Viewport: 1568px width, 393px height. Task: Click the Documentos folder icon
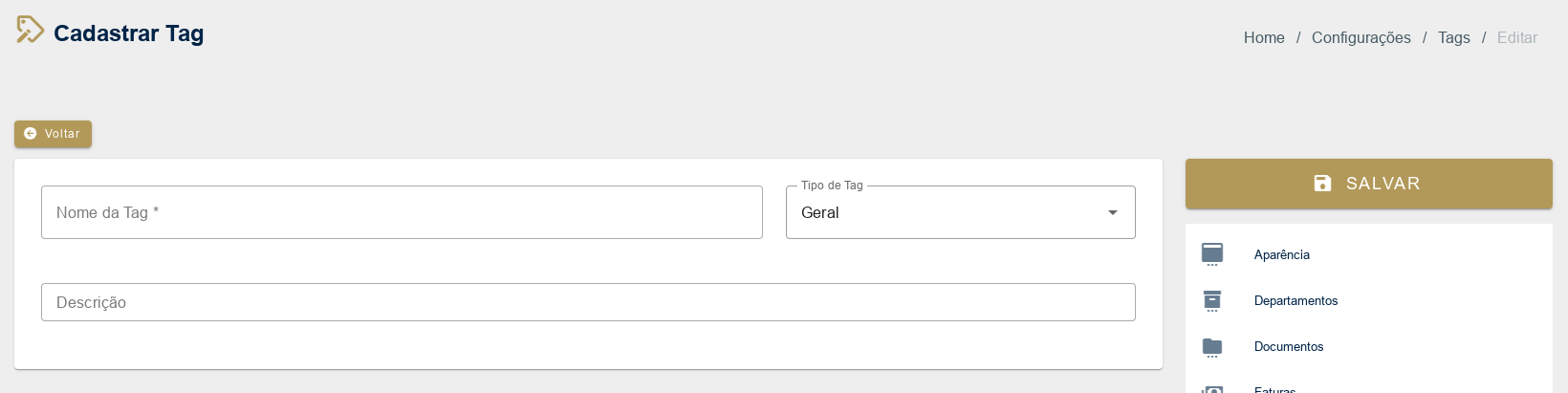[1212, 347]
